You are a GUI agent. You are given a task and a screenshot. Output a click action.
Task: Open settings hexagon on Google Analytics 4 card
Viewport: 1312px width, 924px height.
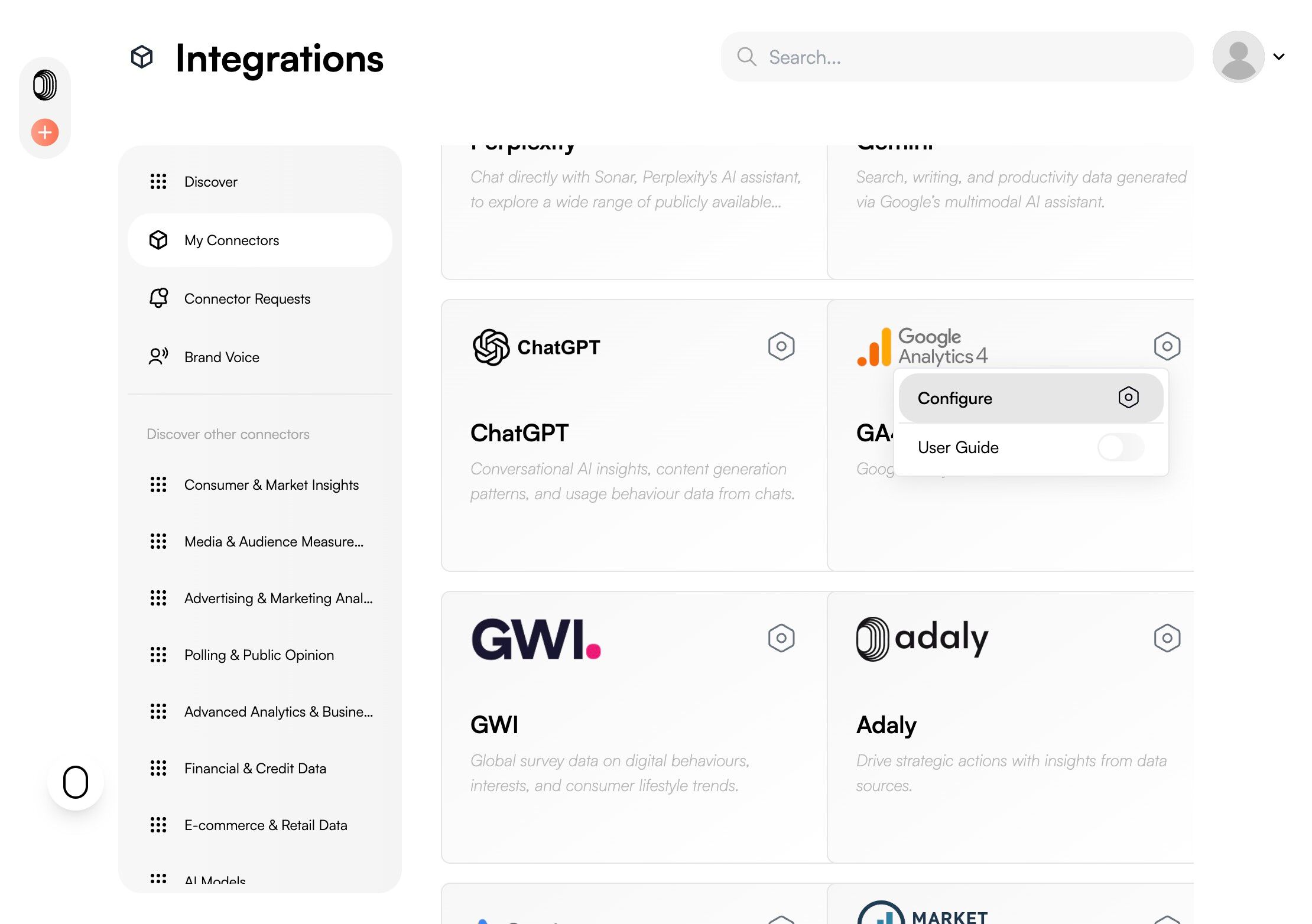1167,346
